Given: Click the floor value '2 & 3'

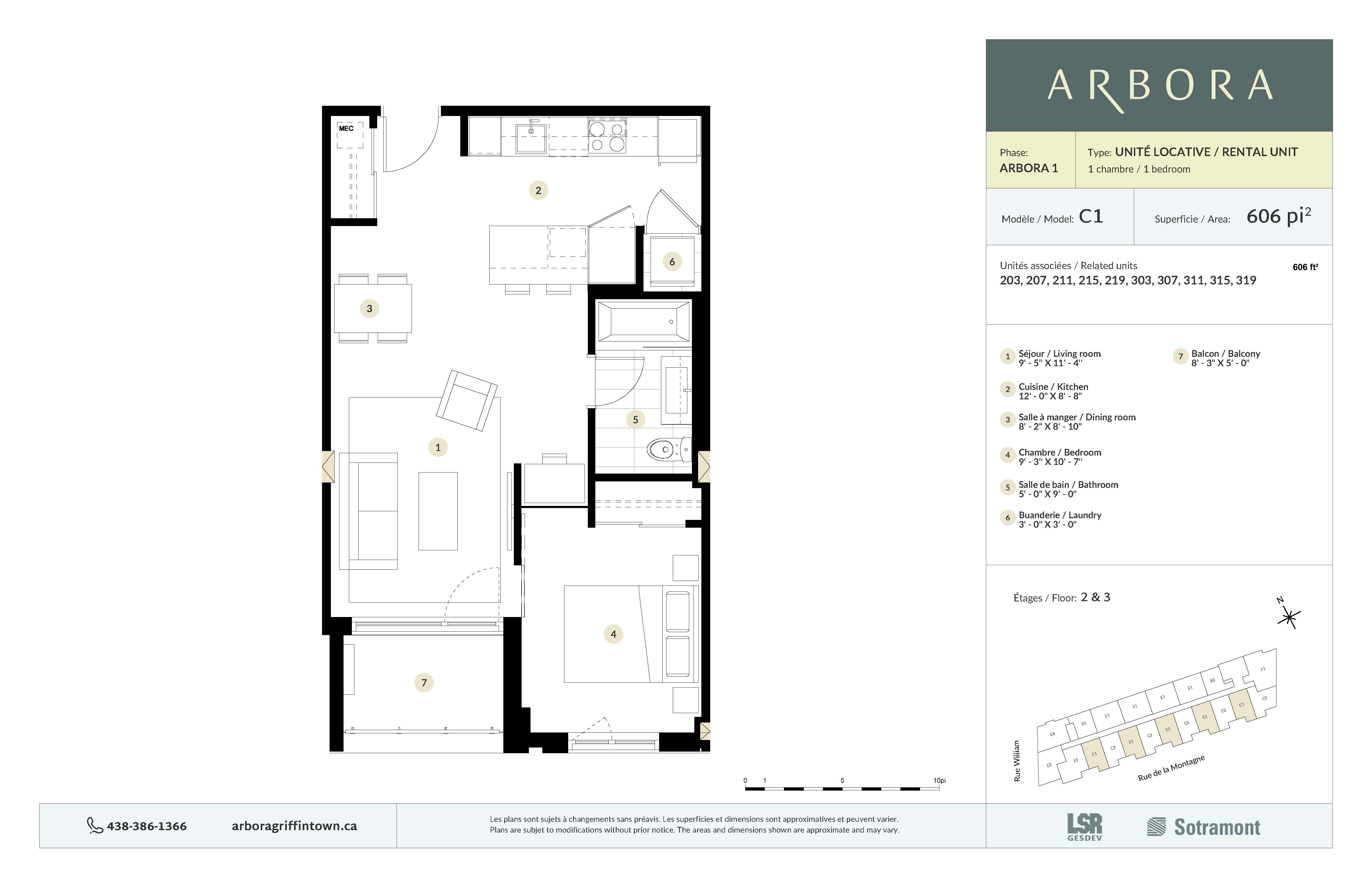Looking at the screenshot, I should coord(1095,597).
